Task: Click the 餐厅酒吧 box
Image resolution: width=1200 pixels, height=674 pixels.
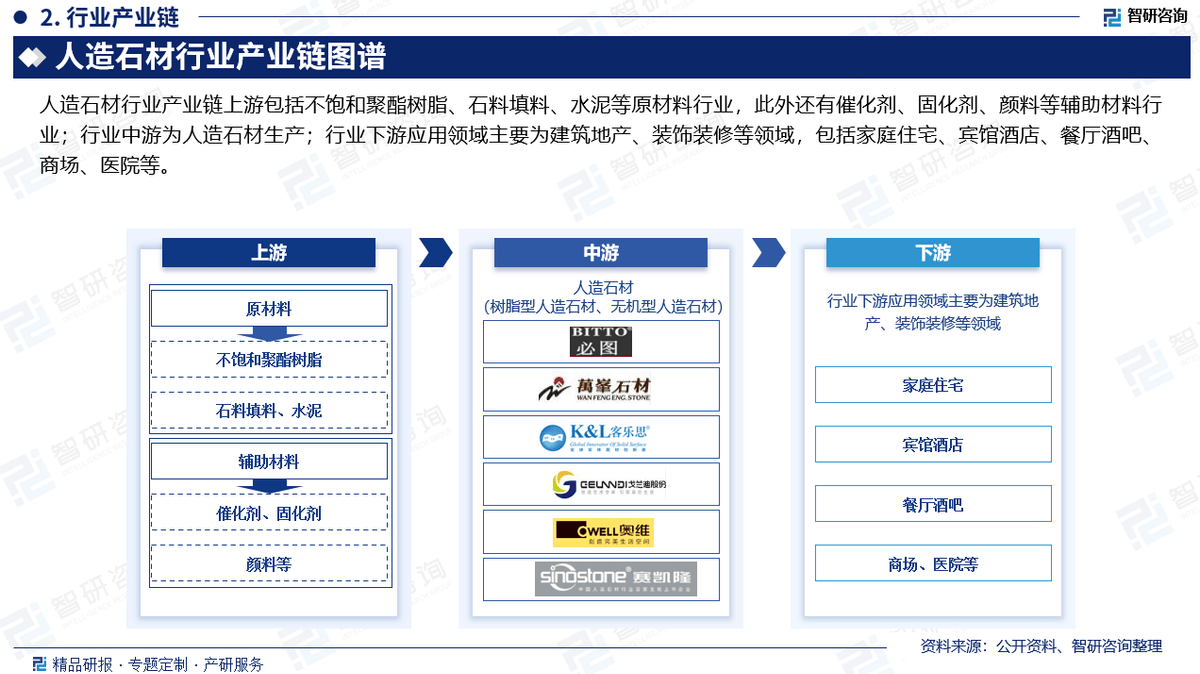Action: 932,504
